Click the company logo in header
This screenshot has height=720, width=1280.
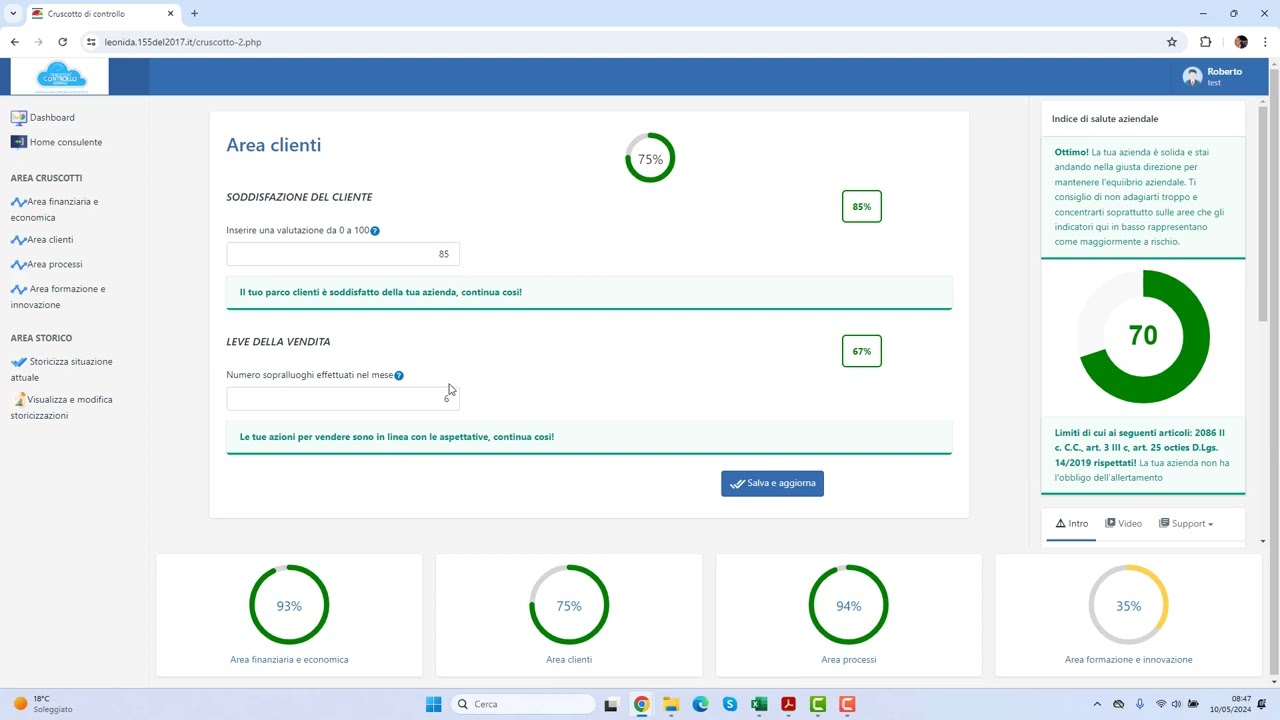(61, 77)
